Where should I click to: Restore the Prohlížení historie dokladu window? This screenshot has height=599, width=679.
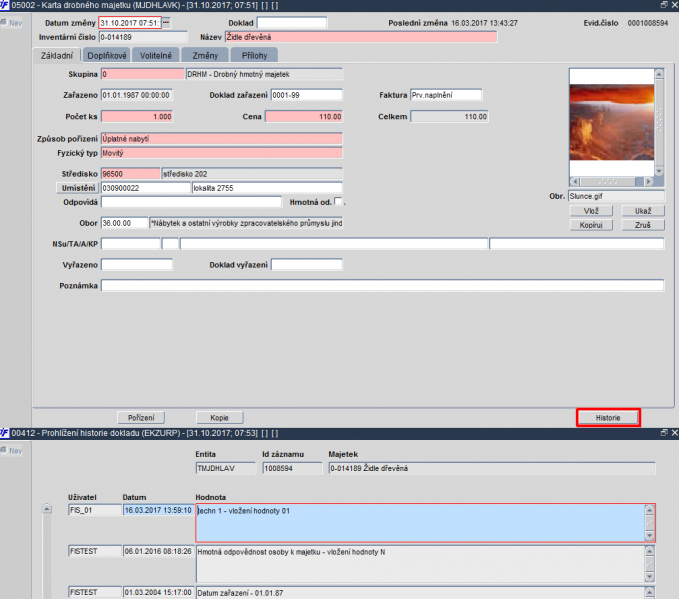click(664, 432)
